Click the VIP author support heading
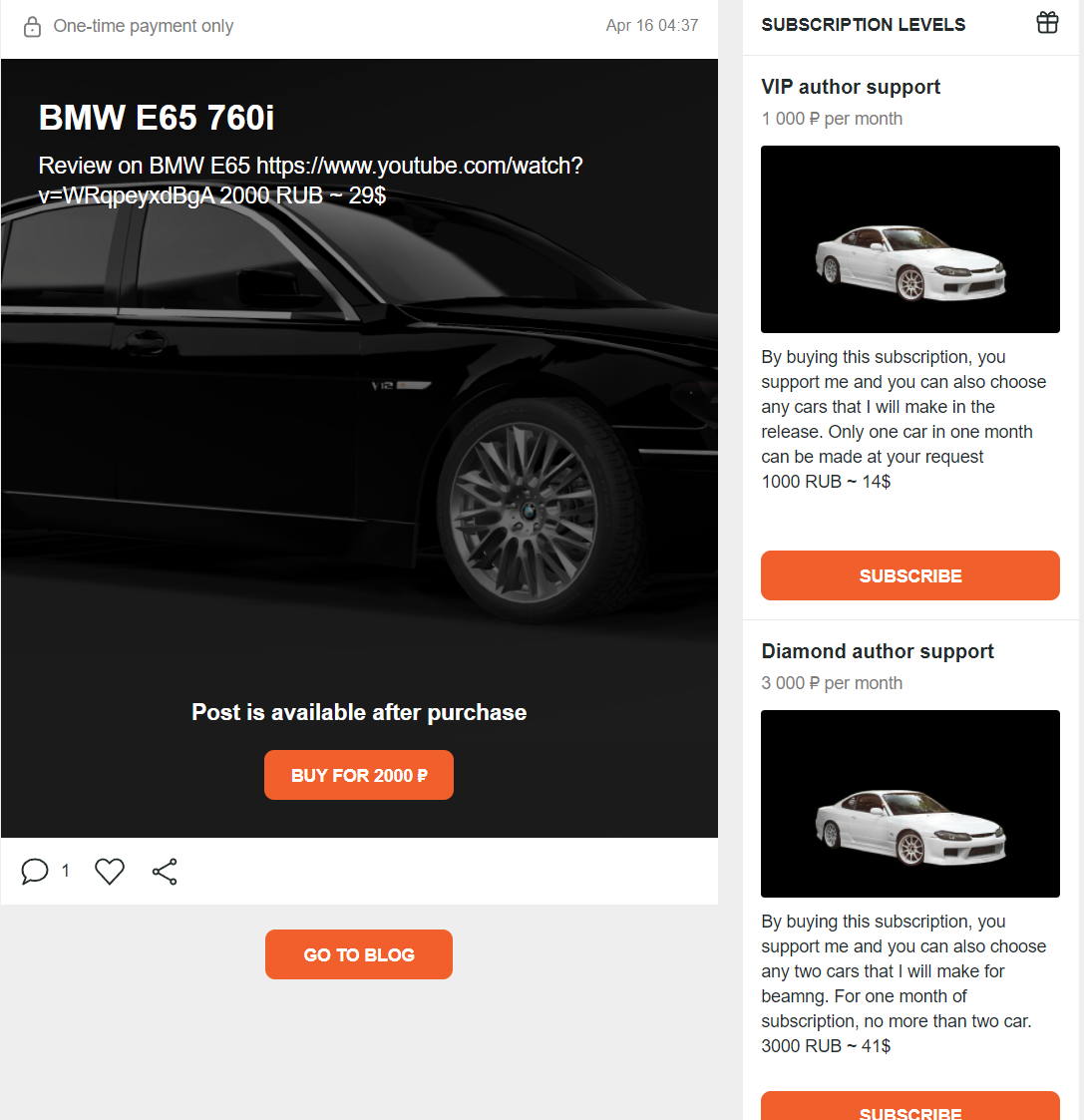Screen dimensions: 1084x1120 pyautogui.click(x=851, y=87)
